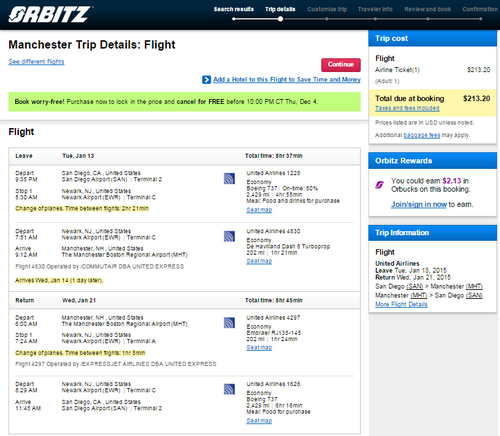The width and height of the screenshot is (500, 436).
Task: Click the Orbitz logo
Action: click(x=50, y=14)
